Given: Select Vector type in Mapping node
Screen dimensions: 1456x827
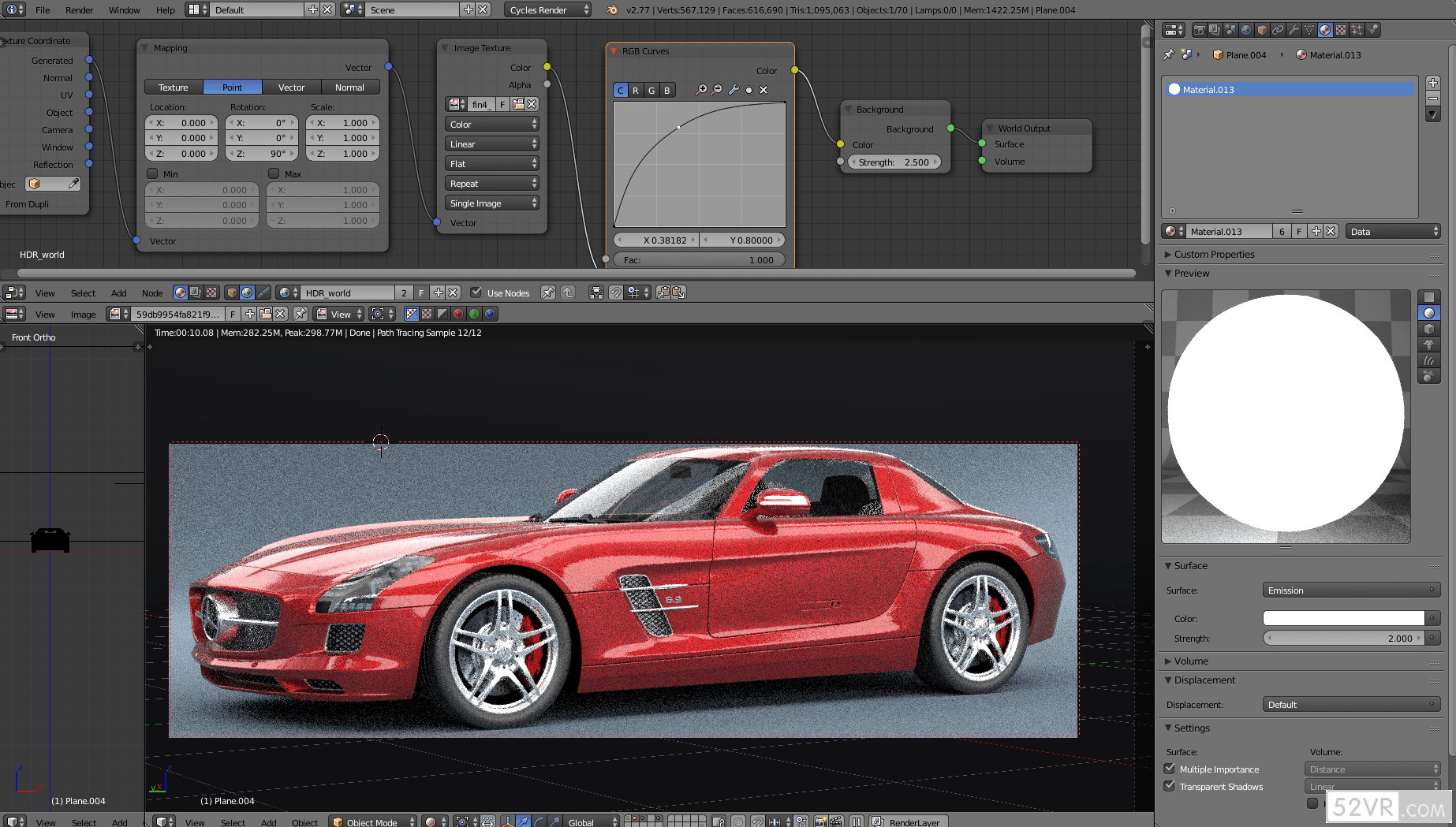Looking at the screenshot, I should point(292,87).
